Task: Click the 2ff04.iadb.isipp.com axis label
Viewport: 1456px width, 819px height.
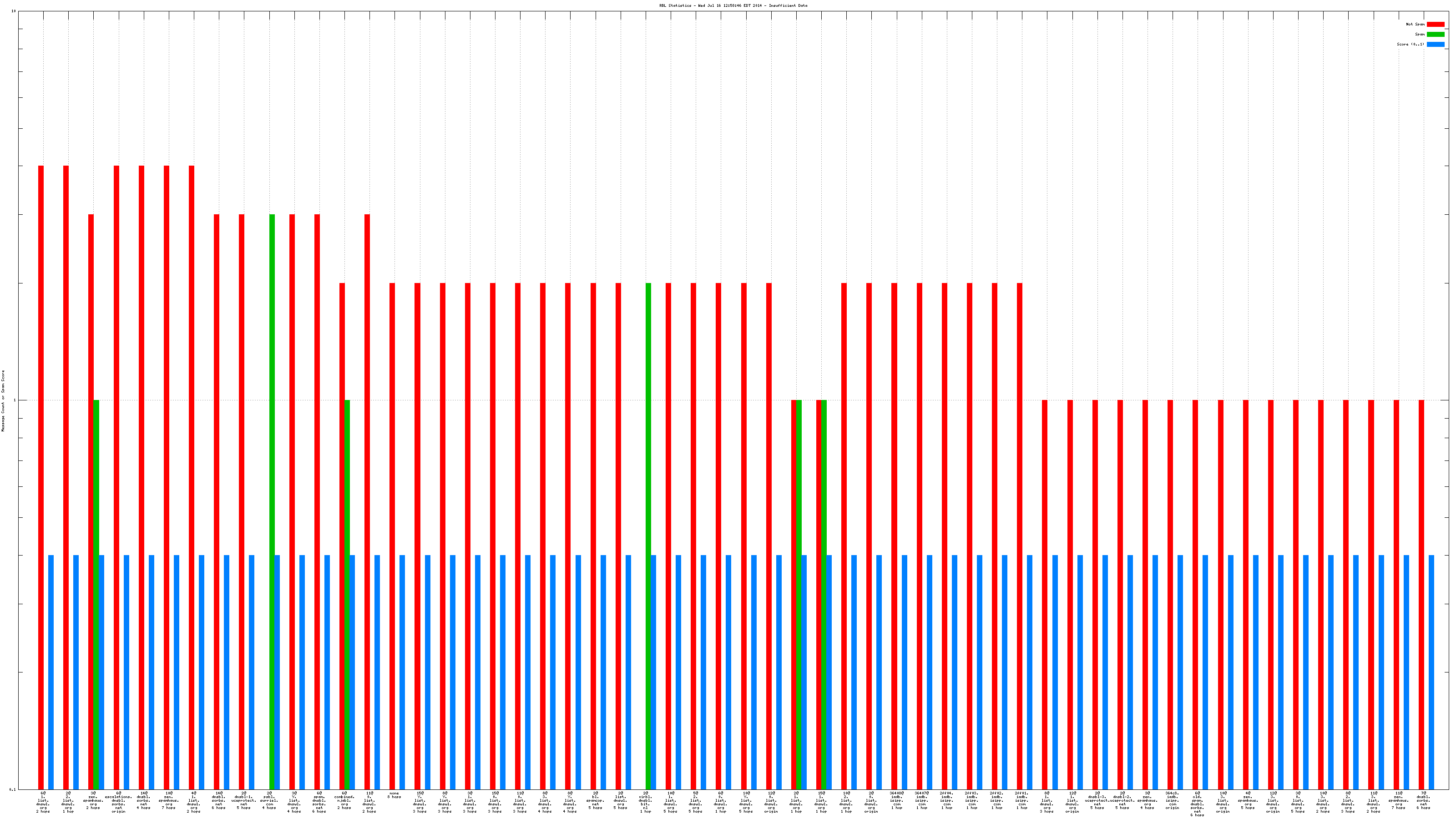Action: point(947,800)
